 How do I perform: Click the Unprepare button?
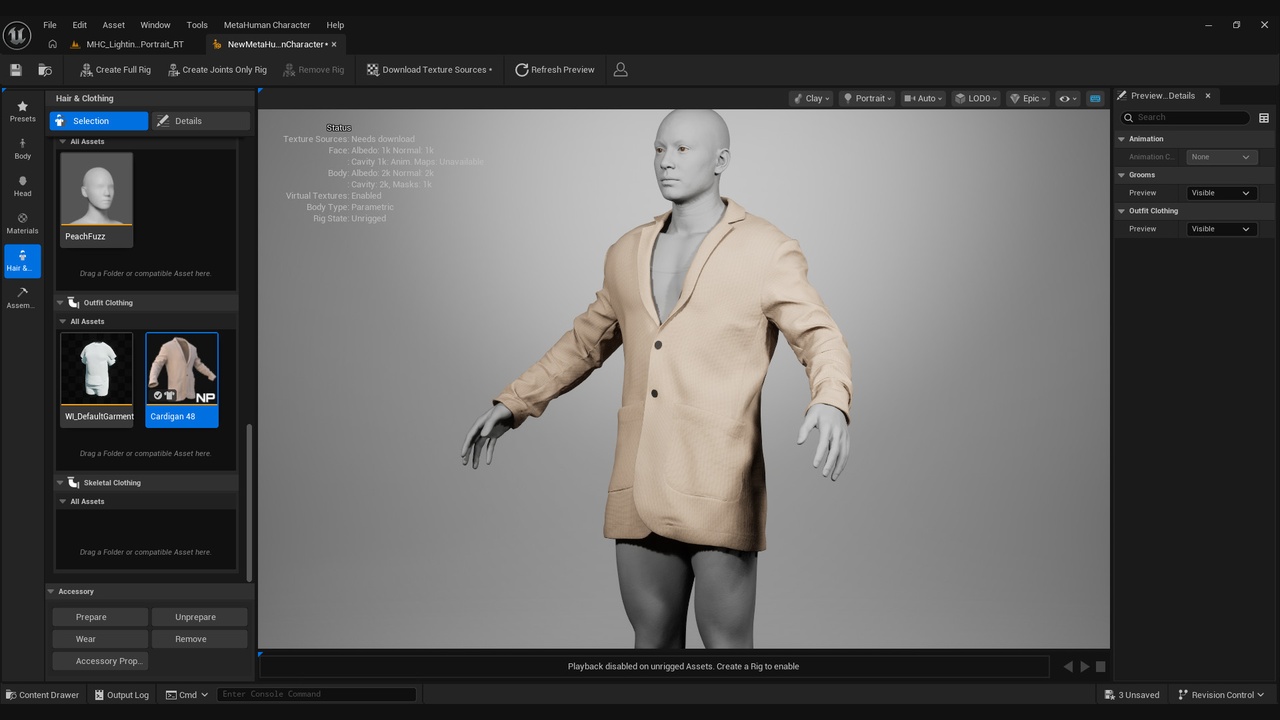(199, 617)
